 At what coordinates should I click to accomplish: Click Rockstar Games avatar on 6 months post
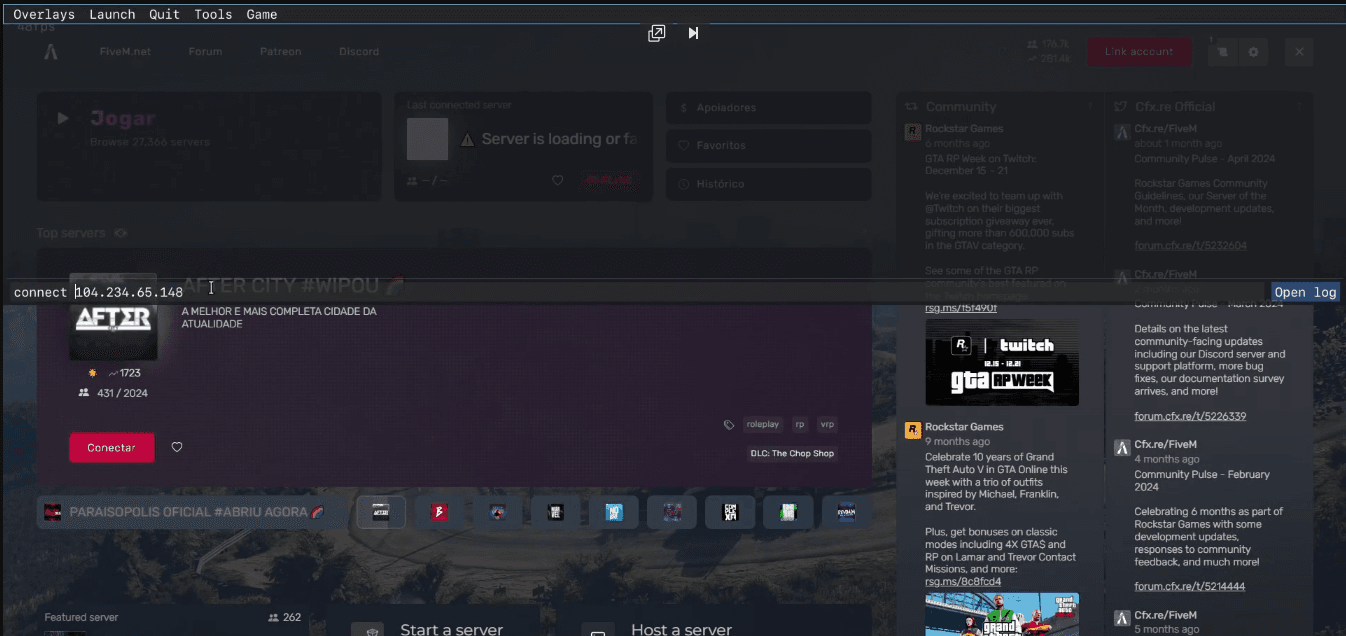913,132
